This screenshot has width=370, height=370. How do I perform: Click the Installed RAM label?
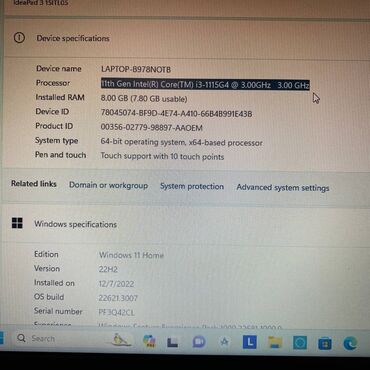tap(60, 97)
